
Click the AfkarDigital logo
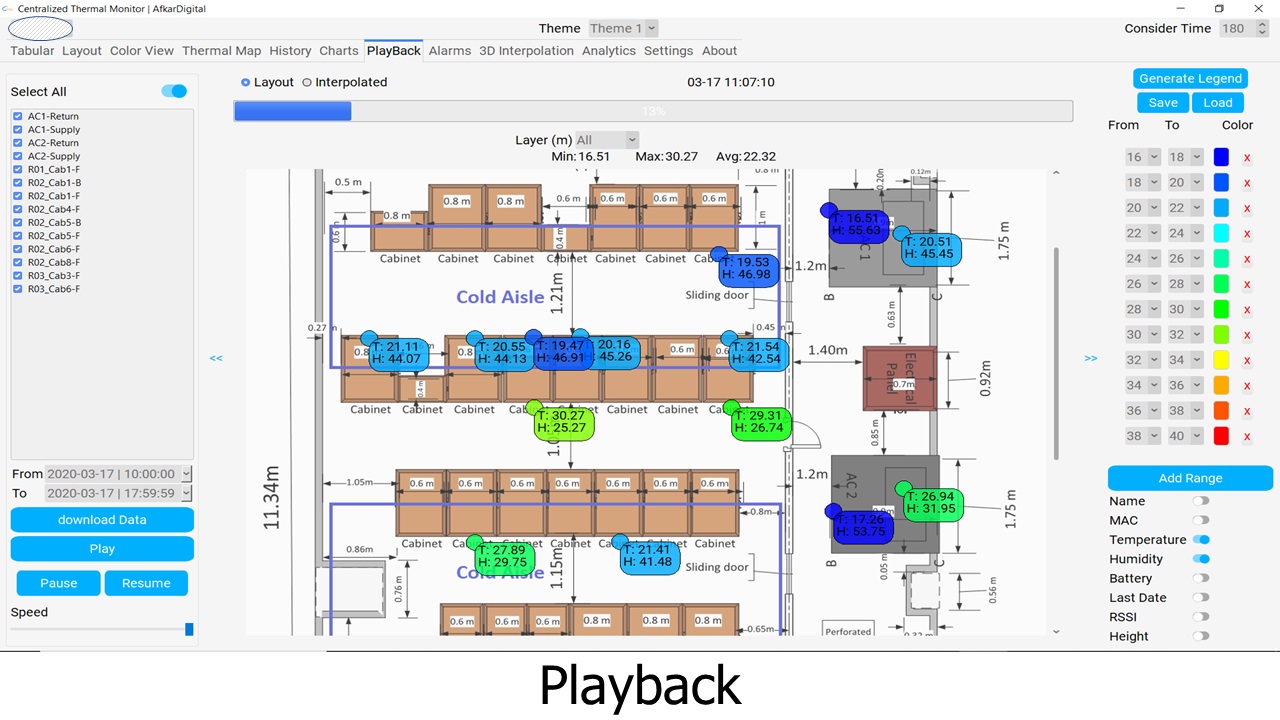(40, 29)
